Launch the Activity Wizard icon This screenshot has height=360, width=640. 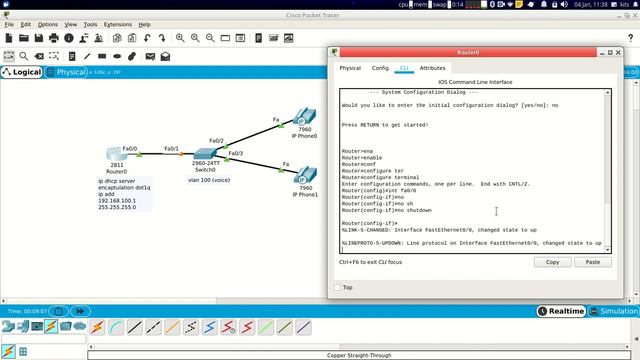point(84,38)
